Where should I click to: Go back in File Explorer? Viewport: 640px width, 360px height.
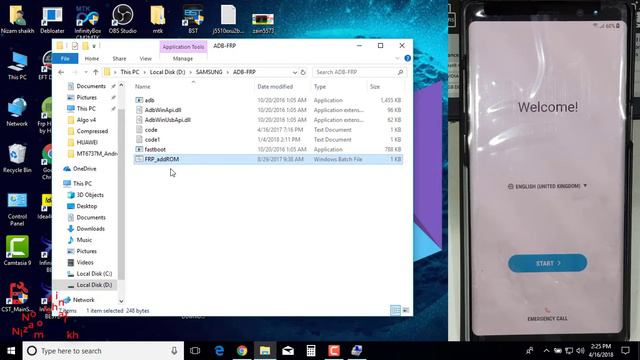coord(61,72)
